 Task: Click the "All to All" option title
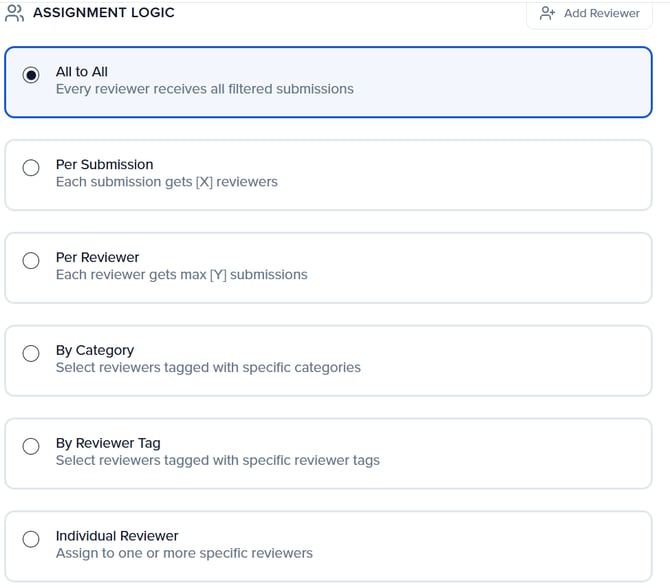pyautogui.click(x=82, y=72)
